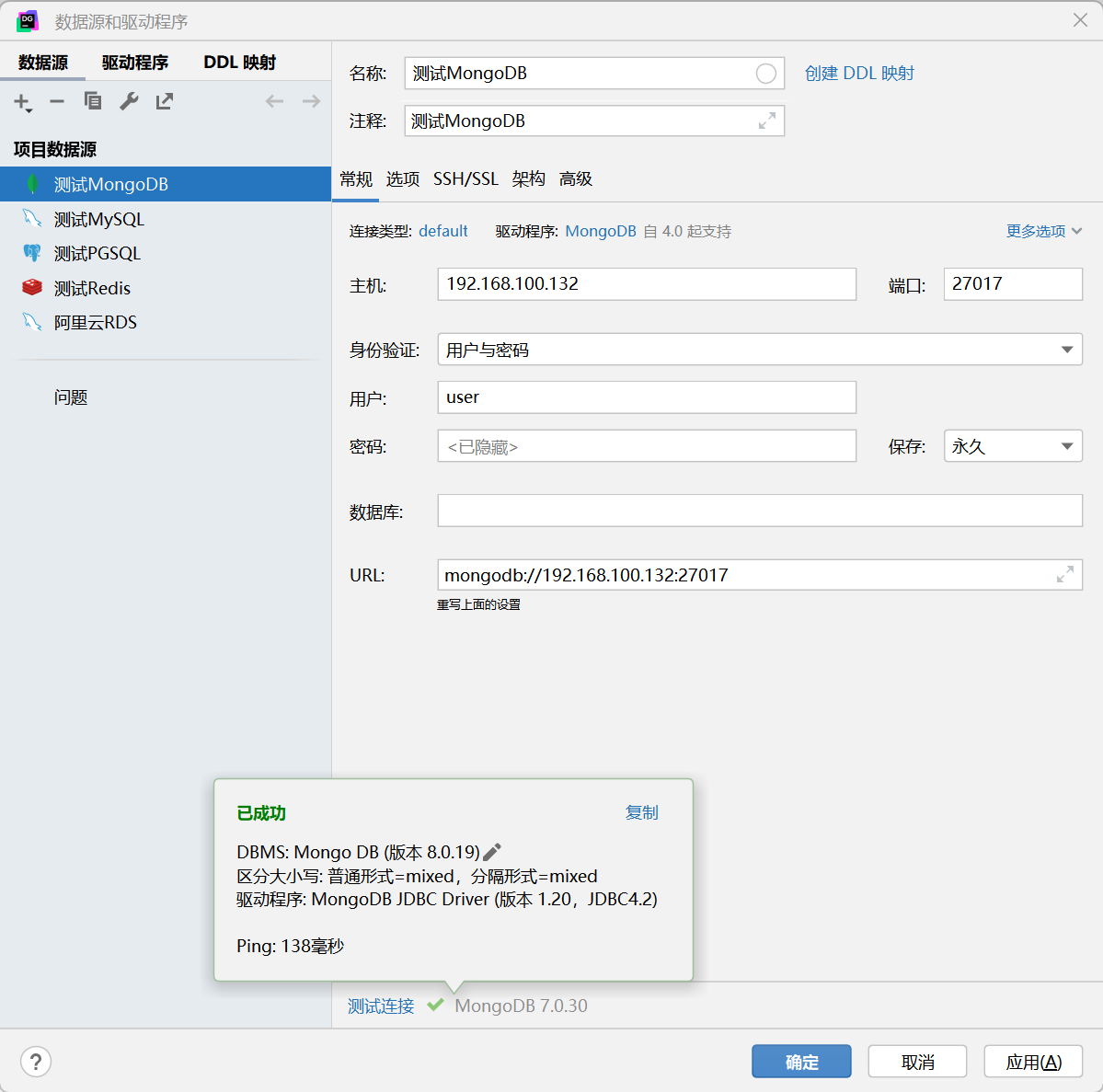Click the 名称 input field
The image size is (1103, 1092).
pos(594,74)
